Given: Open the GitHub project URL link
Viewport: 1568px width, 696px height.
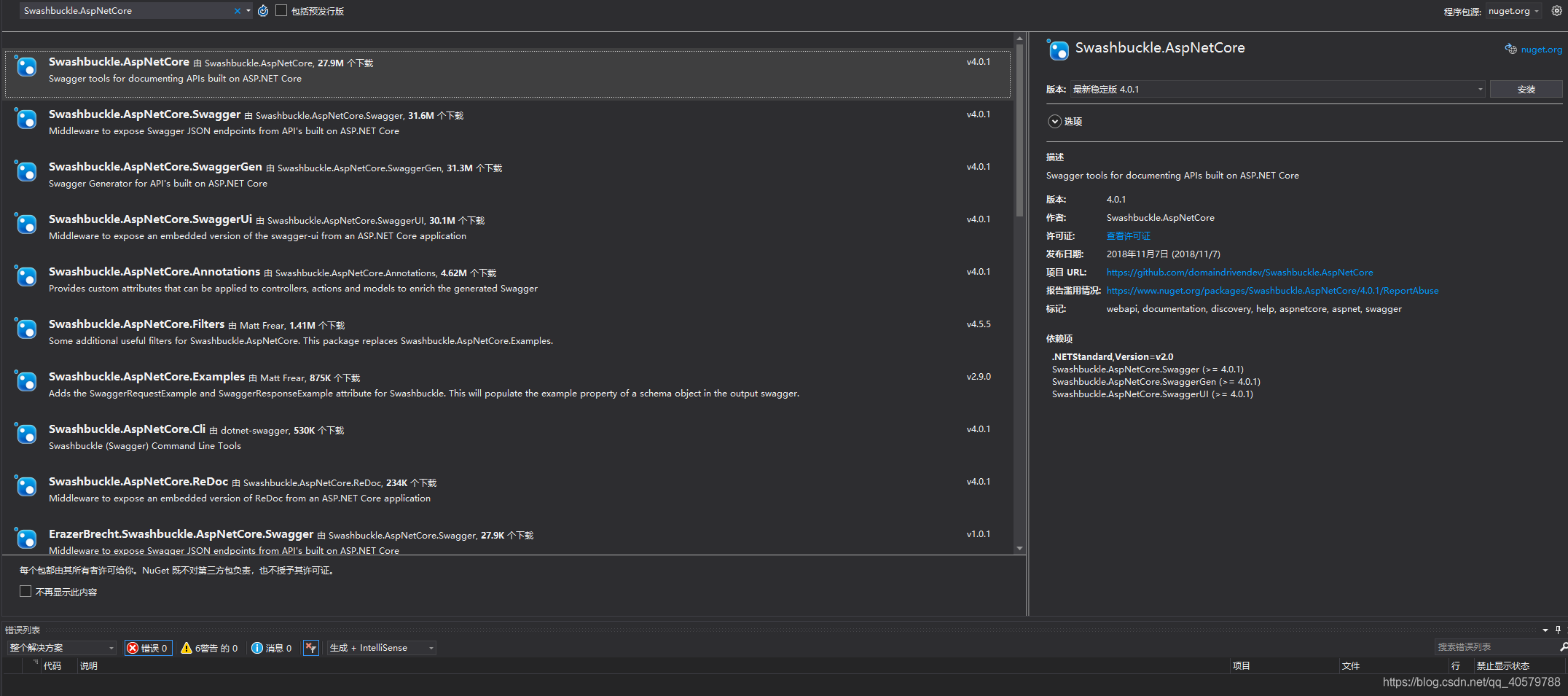Looking at the screenshot, I should [x=1239, y=273].
